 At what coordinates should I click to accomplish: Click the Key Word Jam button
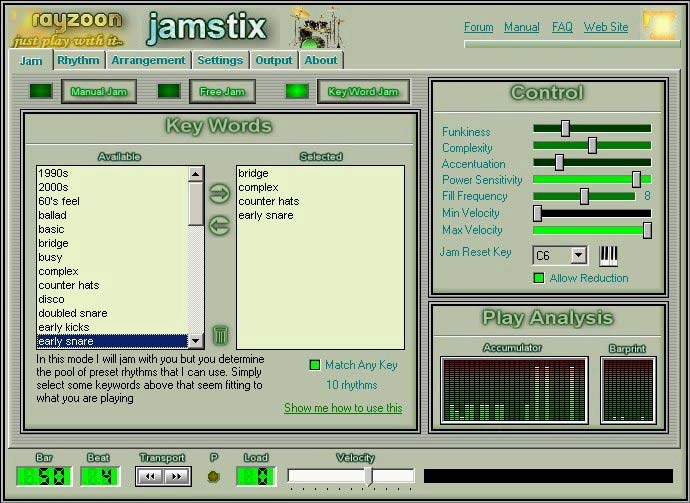click(363, 92)
